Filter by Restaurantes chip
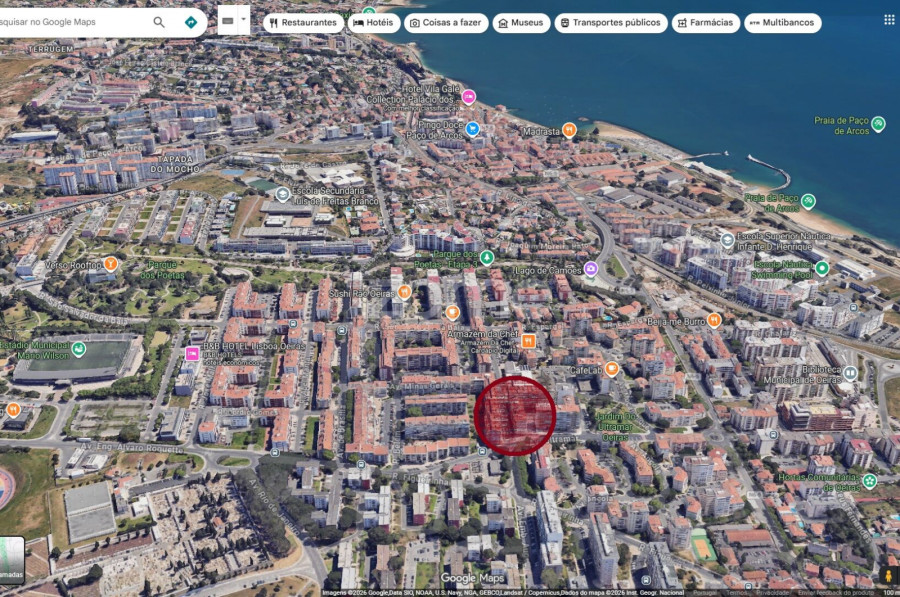The width and height of the screenshot is (900, 597). coord(303,23)
